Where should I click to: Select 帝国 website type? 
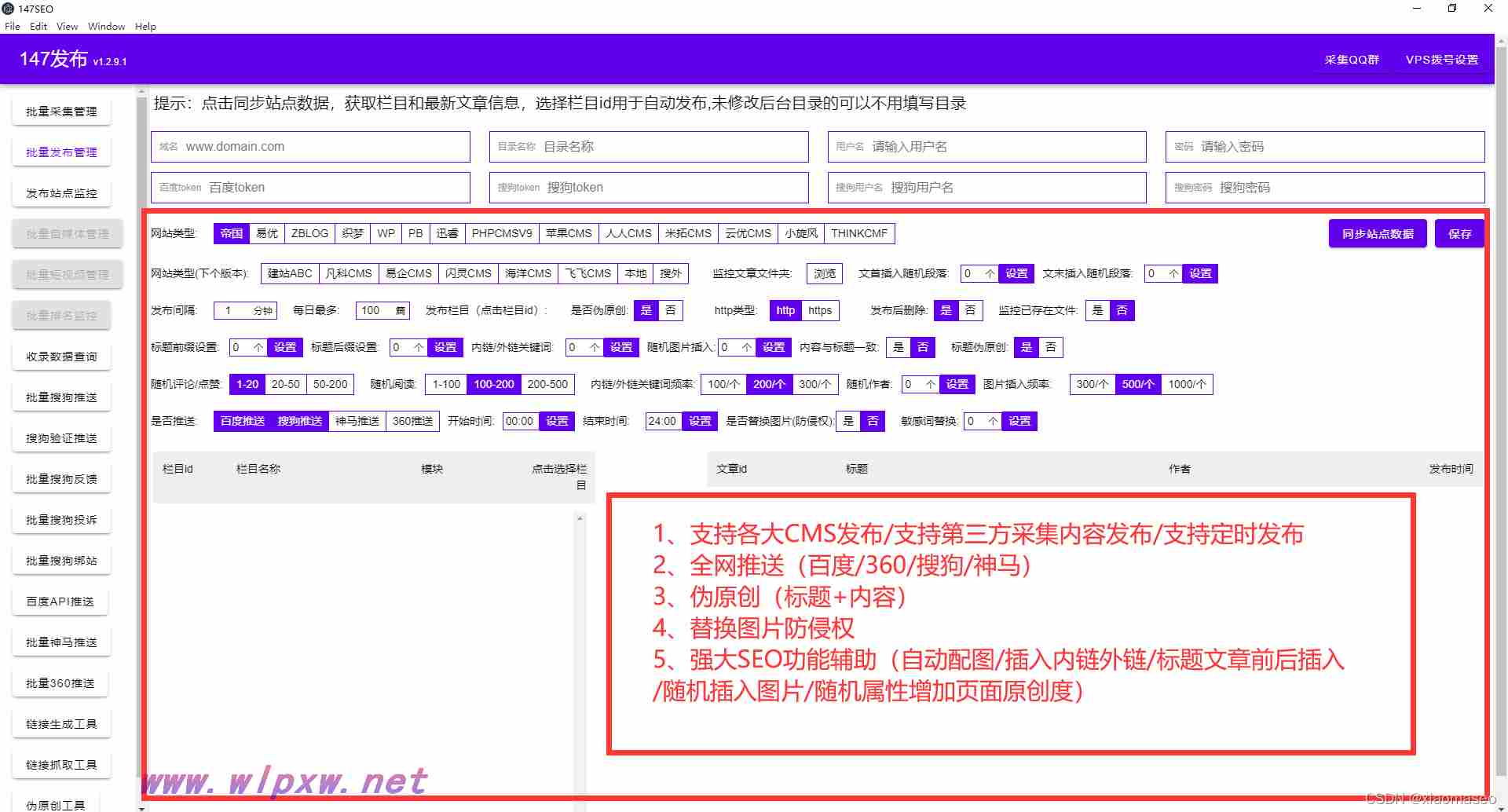pos(232,233)
